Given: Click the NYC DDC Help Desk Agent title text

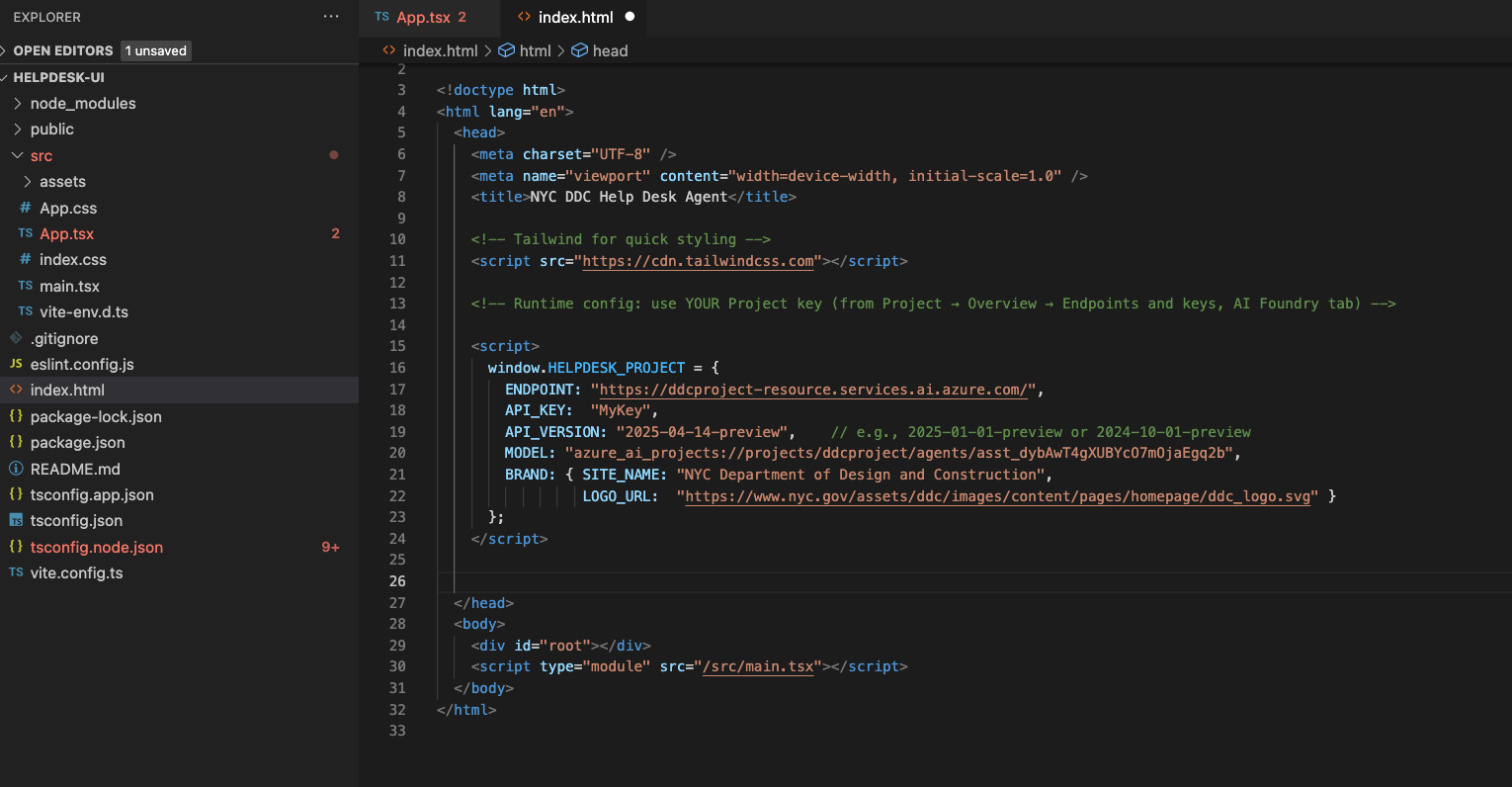Looking at the screenshot, I should coord(629,197).
